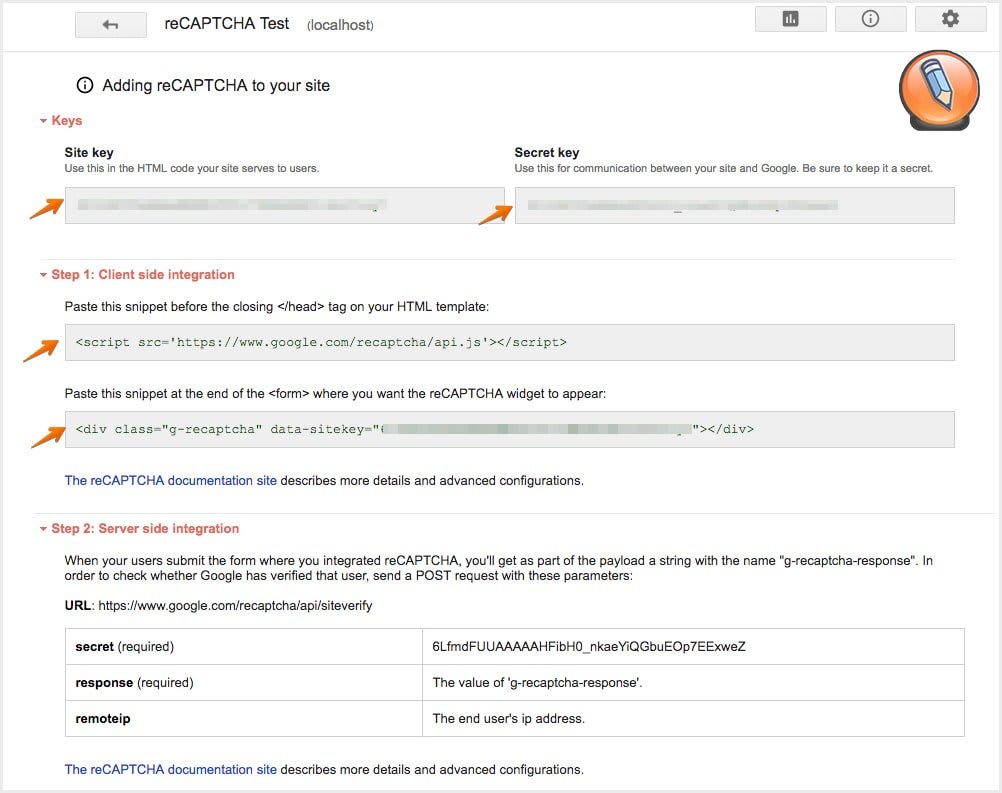Click the Secret key field

point(734,205)
